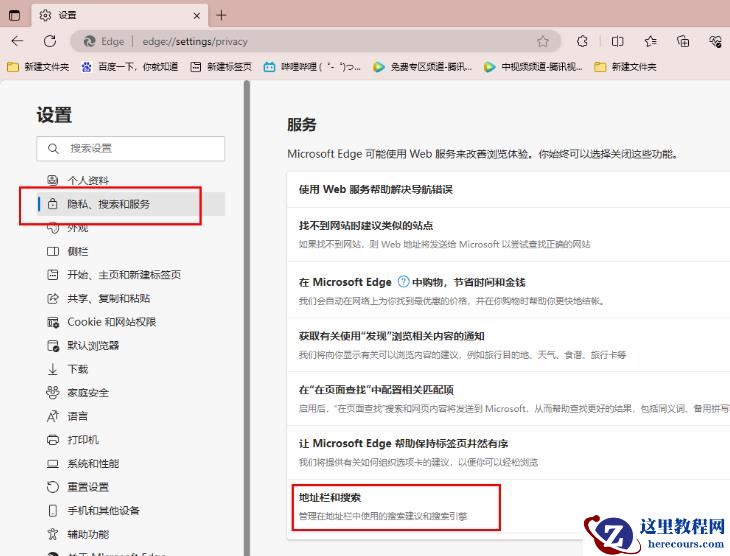Open 开始、主页和新建标签页 section
Image resolution: width=730 pixels, height=556 pixels.
(x=131, y=275)
